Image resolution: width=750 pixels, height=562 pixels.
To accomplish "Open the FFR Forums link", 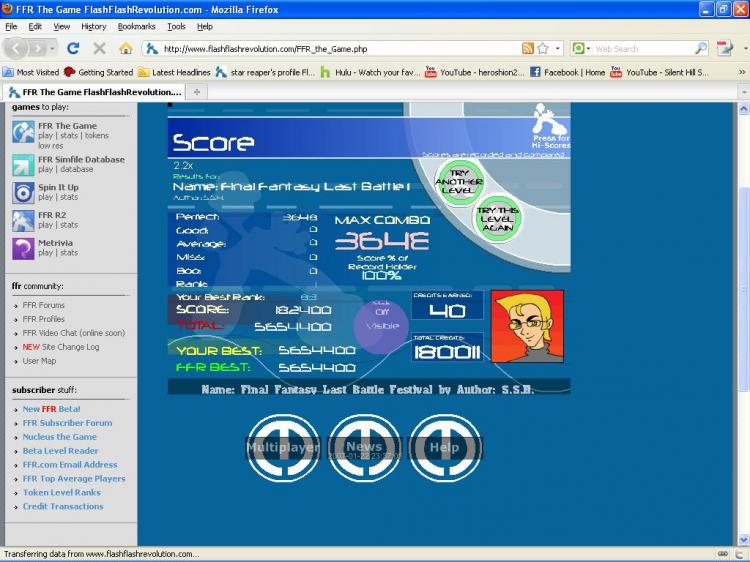I will (44, 305).
